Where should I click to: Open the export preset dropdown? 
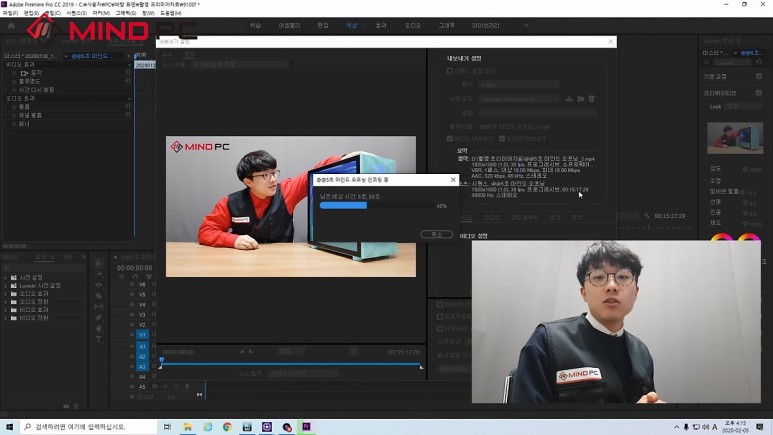tap(519, 99)
